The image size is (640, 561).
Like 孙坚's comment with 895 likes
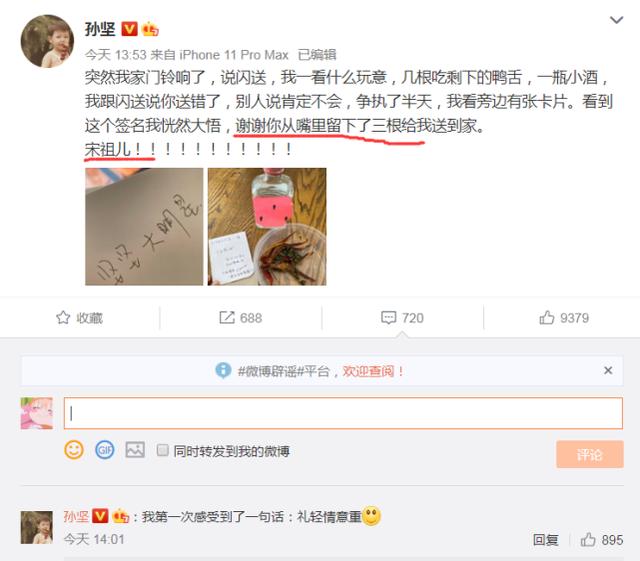[602, 540]
